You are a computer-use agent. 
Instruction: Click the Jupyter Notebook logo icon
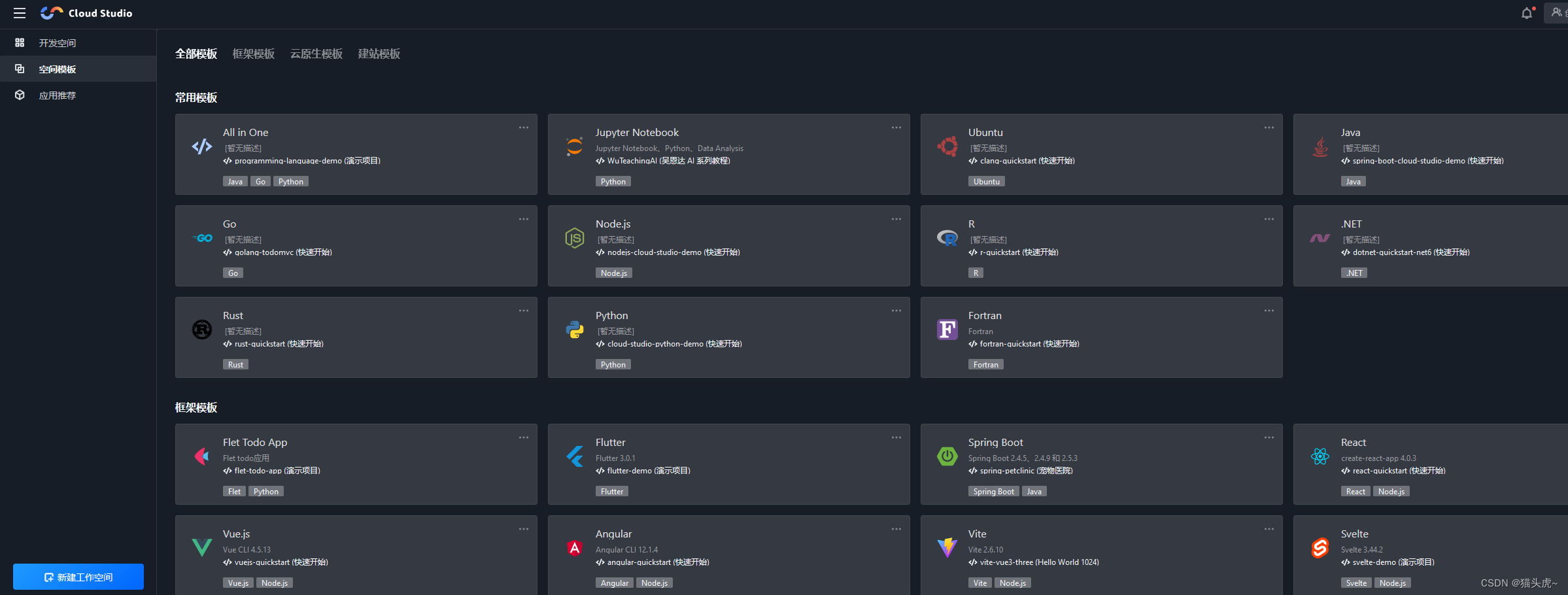coord(575,146)
